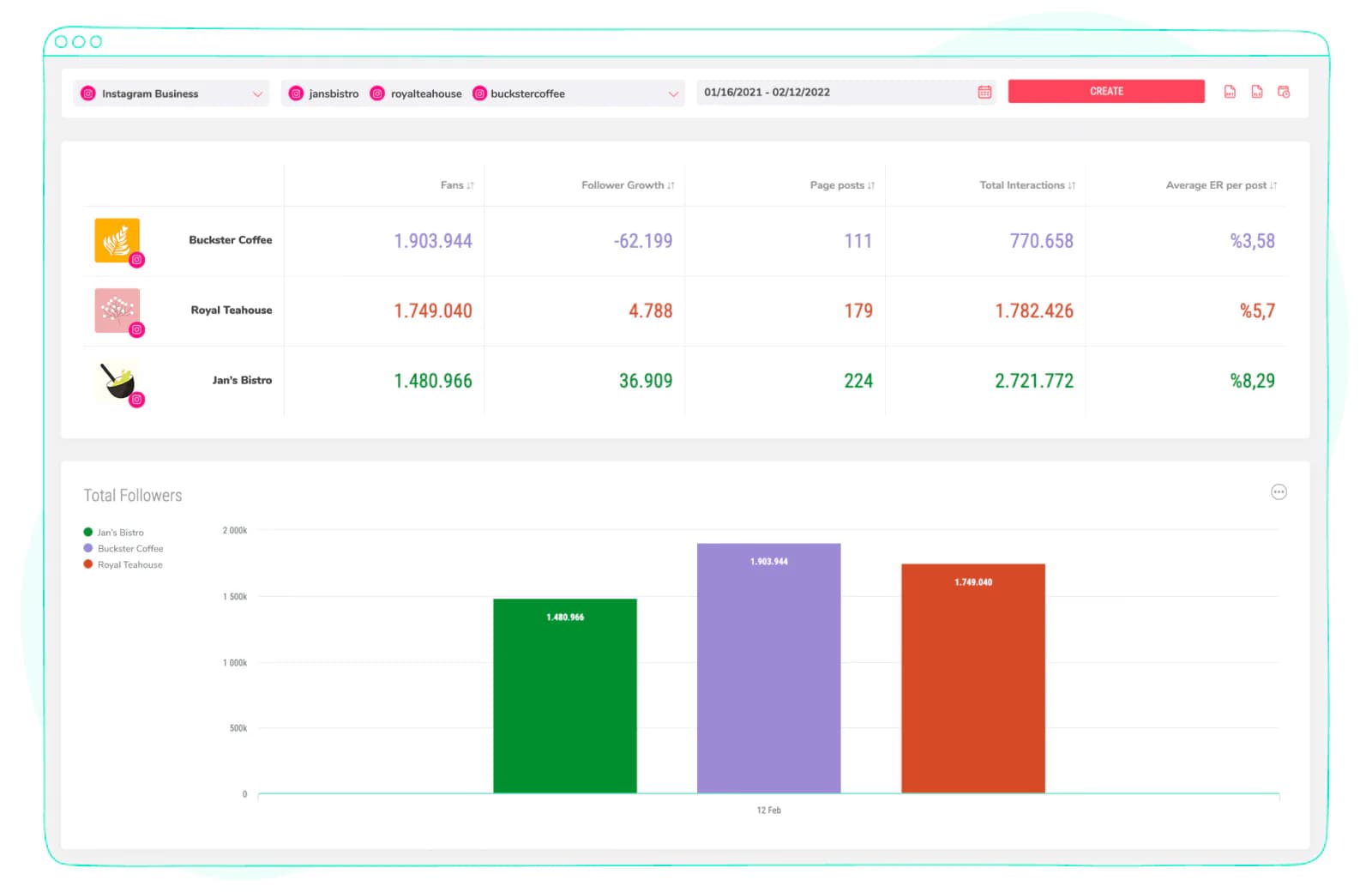Select the buckstercoffee account chip

(x=520, y=93)
